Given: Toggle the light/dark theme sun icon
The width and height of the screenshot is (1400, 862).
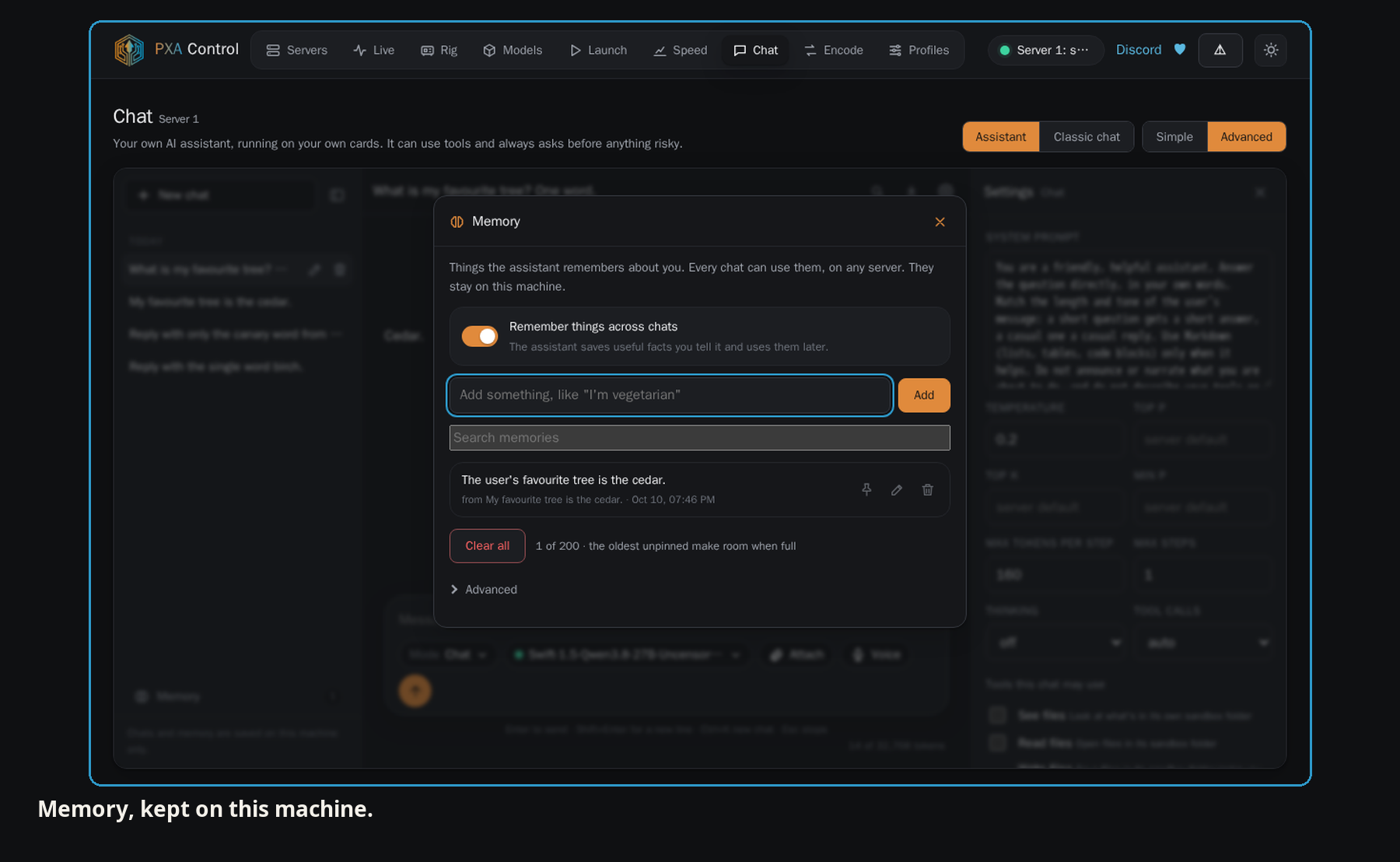Looking at the screenshot, I should point(1270,50).
